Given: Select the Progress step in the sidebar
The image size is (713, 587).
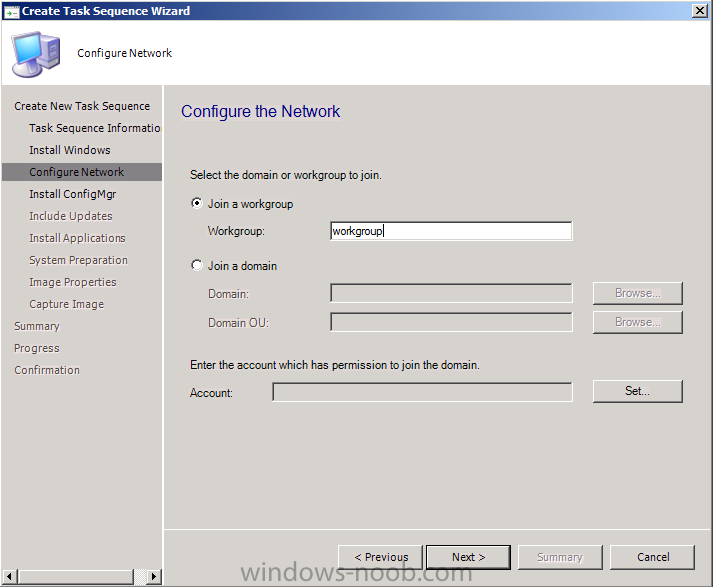Looking at the screenshot, I should [x=36, y=348].
